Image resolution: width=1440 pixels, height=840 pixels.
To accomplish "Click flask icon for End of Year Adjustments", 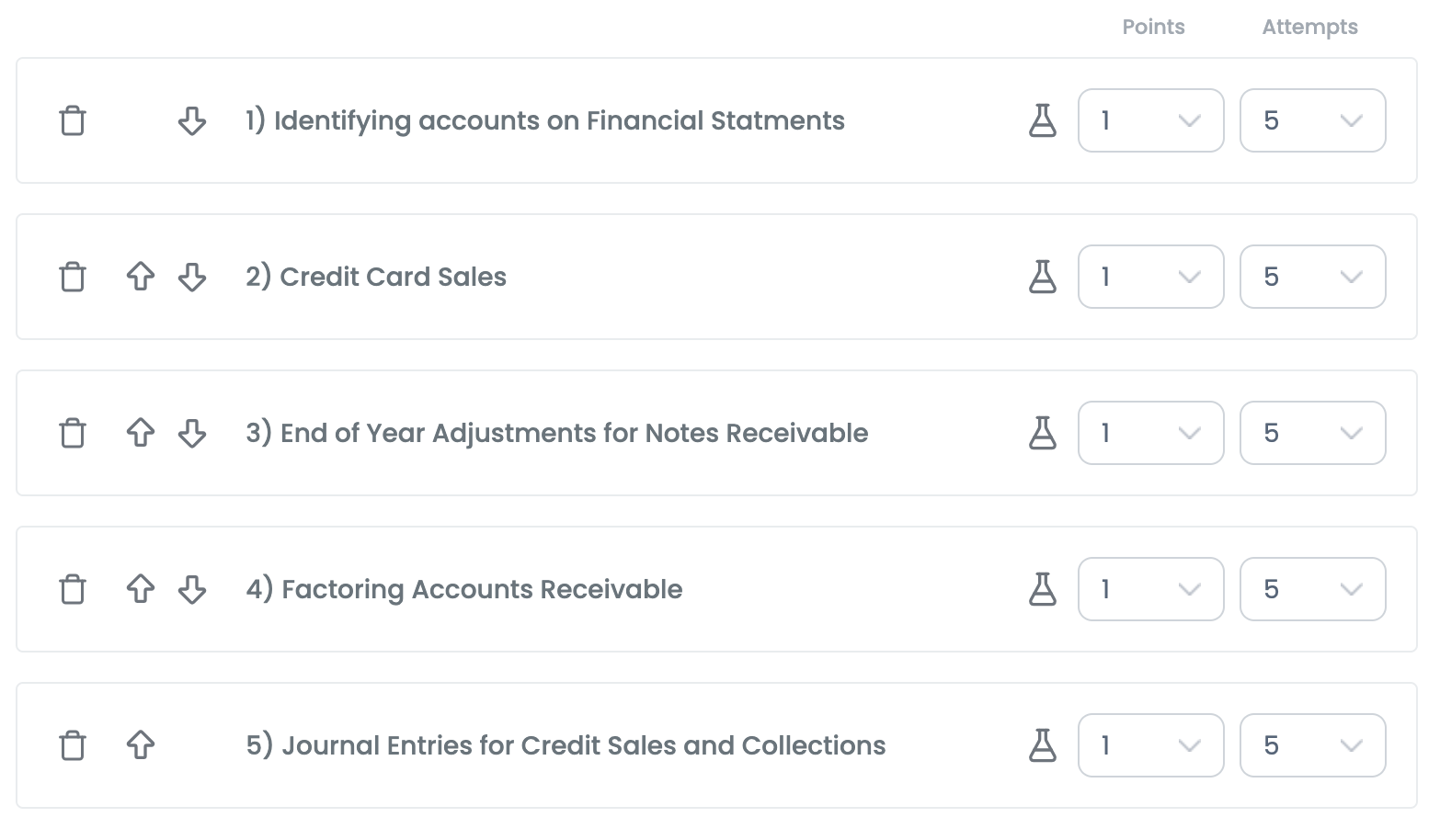I will 1042,433.
